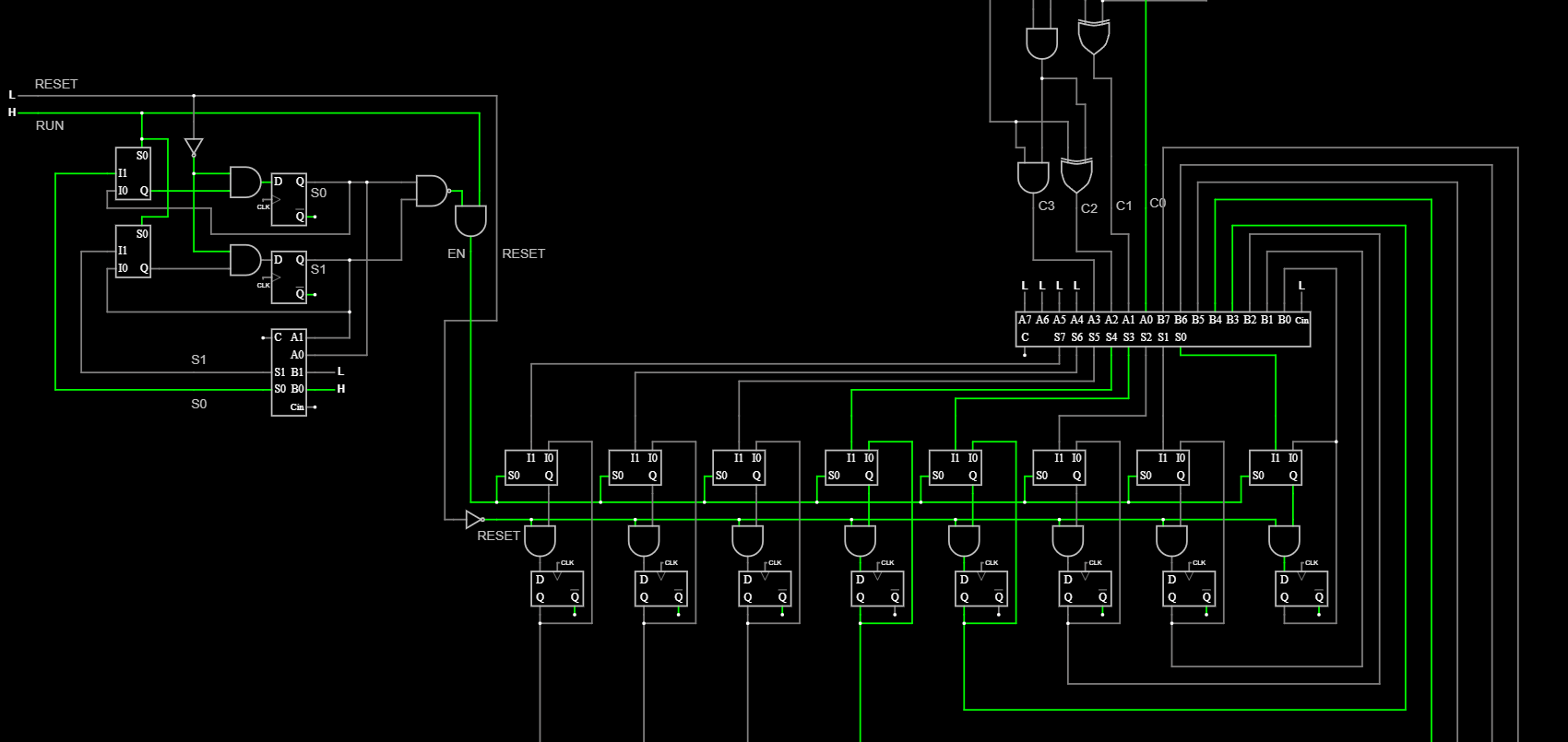1568x742 pixels.
Task: Select the topmost AND gate at screen top
Action: (x=1041, y=43)
